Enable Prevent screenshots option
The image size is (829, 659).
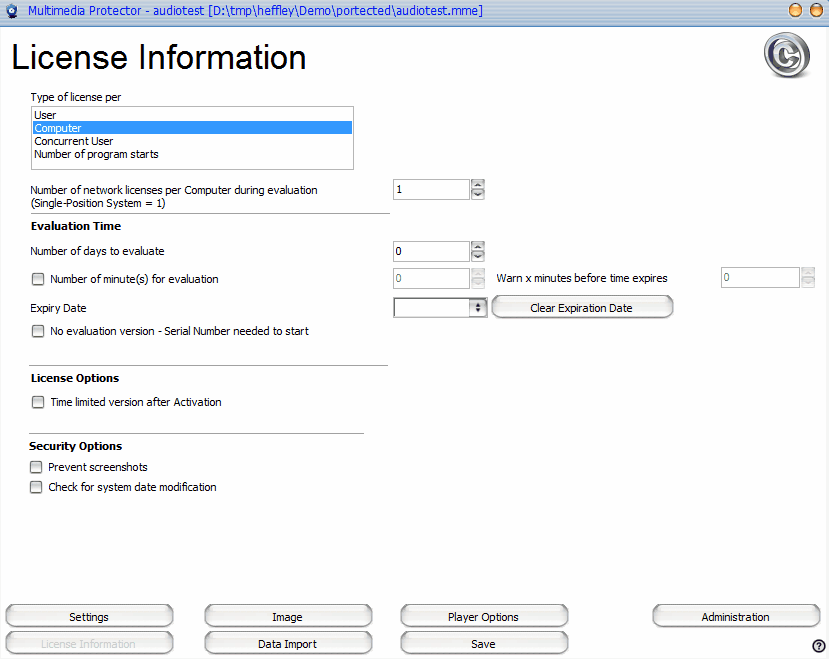pyautogui.click(x=37, y=467)
